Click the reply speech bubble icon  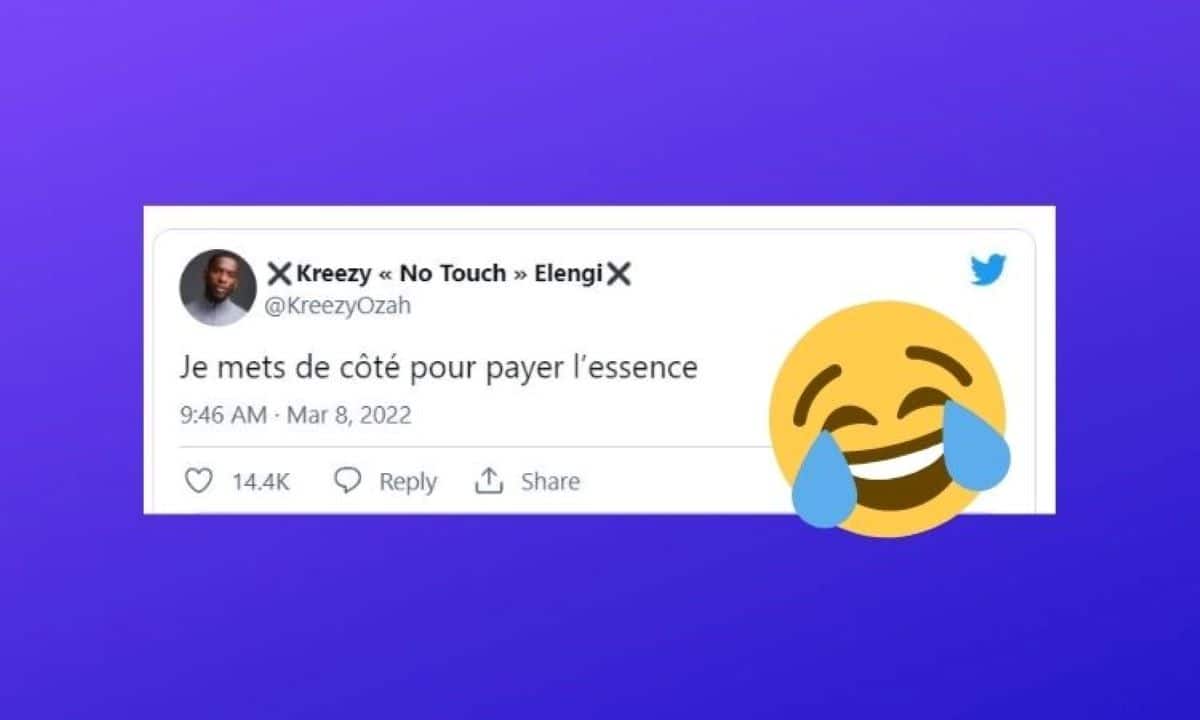pyautogui.click(x=347, y=481)
